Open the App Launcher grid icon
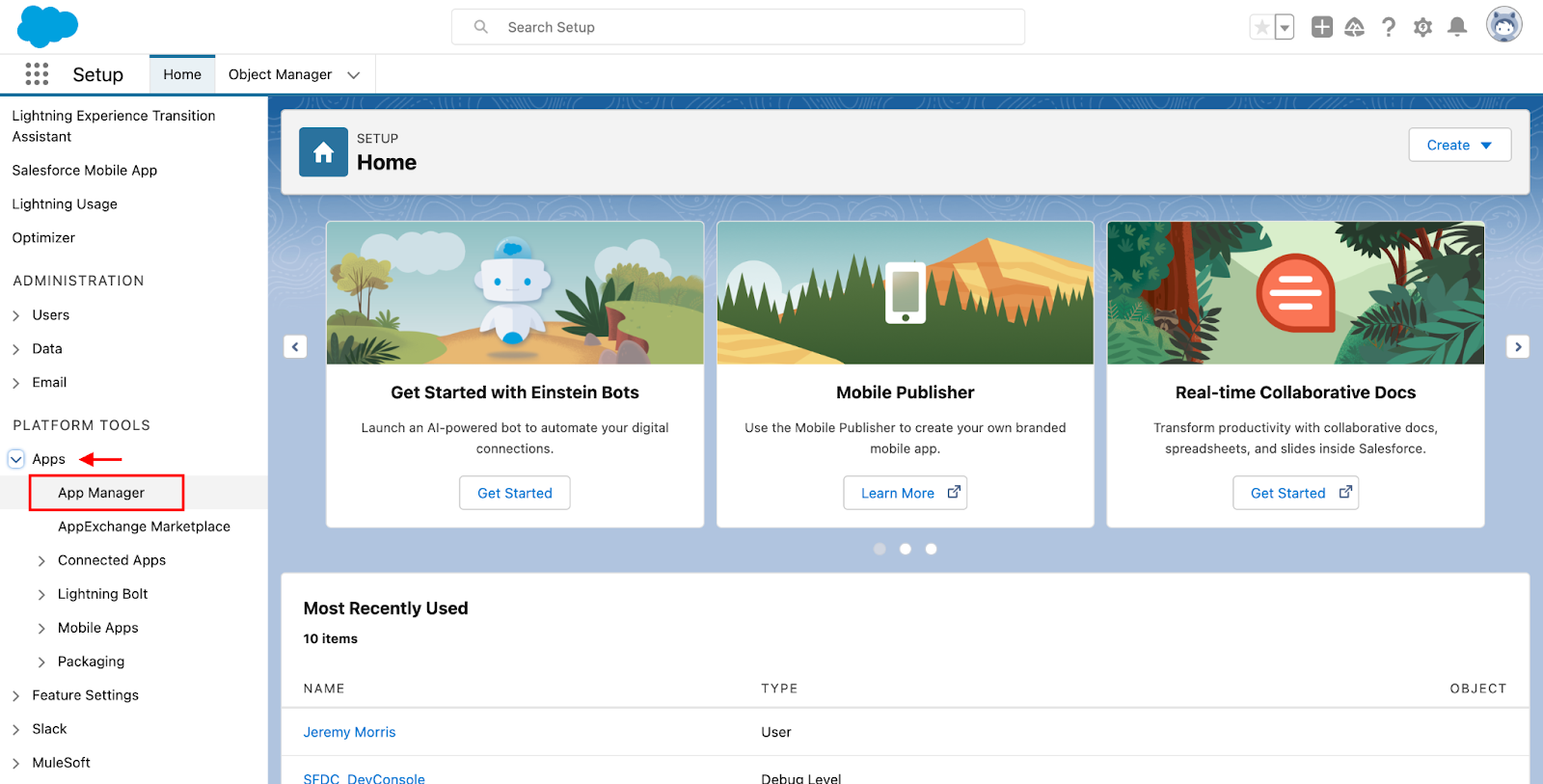The height and width of the screenshot is (784, 1543). coord(37,74)
